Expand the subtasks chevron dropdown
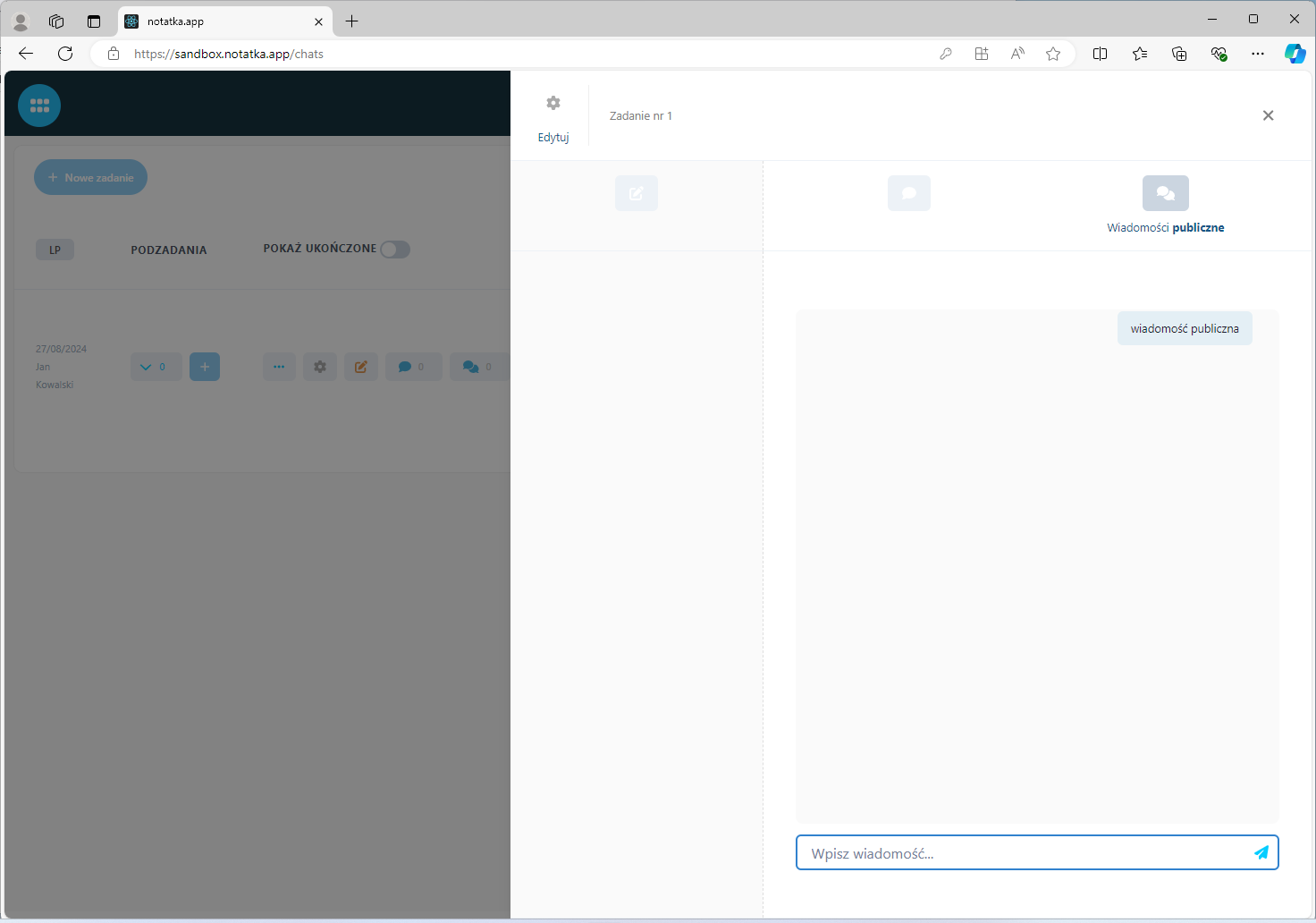This screenshot has height=923, width=1316. (x=156, y=367)
